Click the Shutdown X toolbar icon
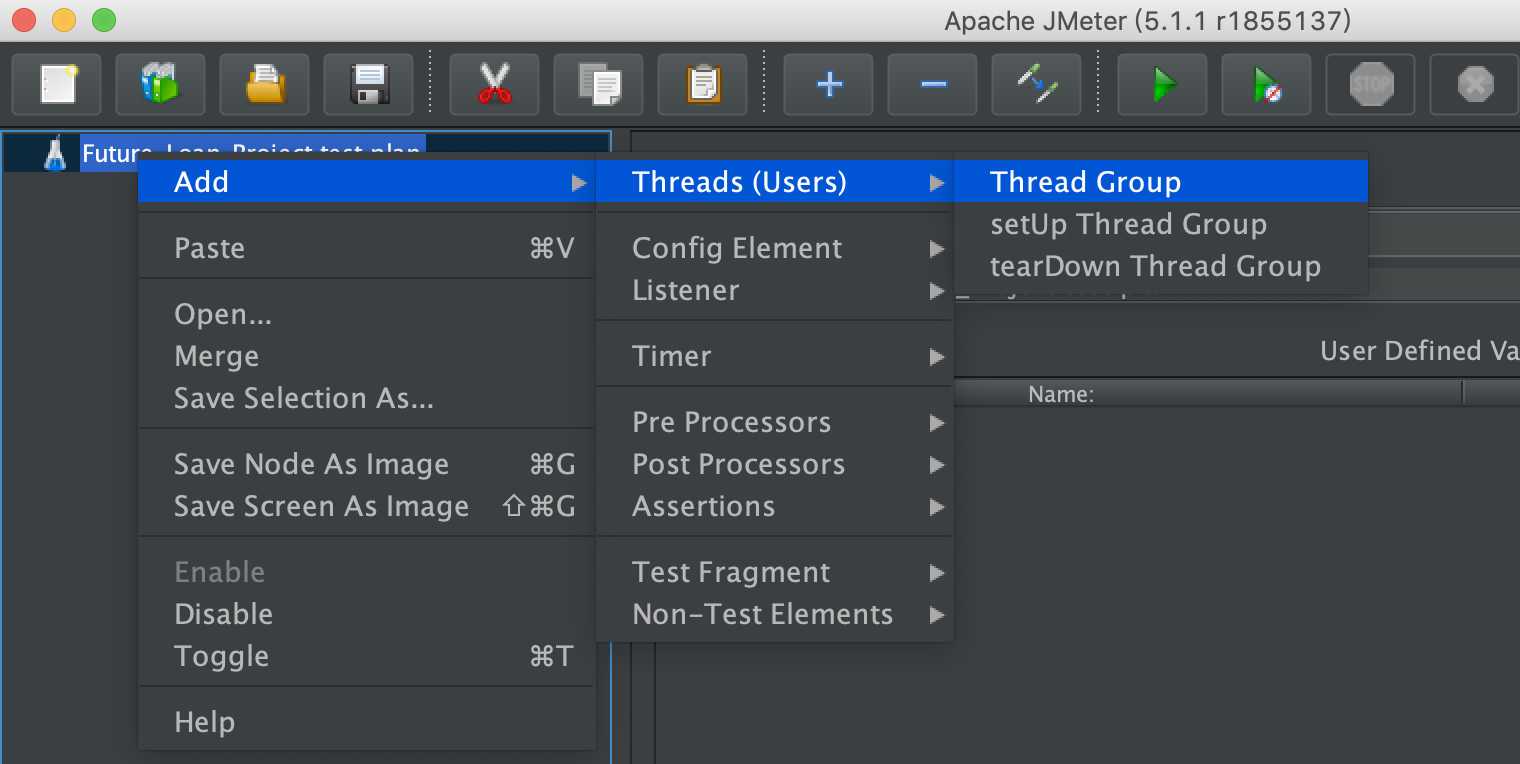The height and width of the screenshot is (764, 1520). tap(1474, 84)
